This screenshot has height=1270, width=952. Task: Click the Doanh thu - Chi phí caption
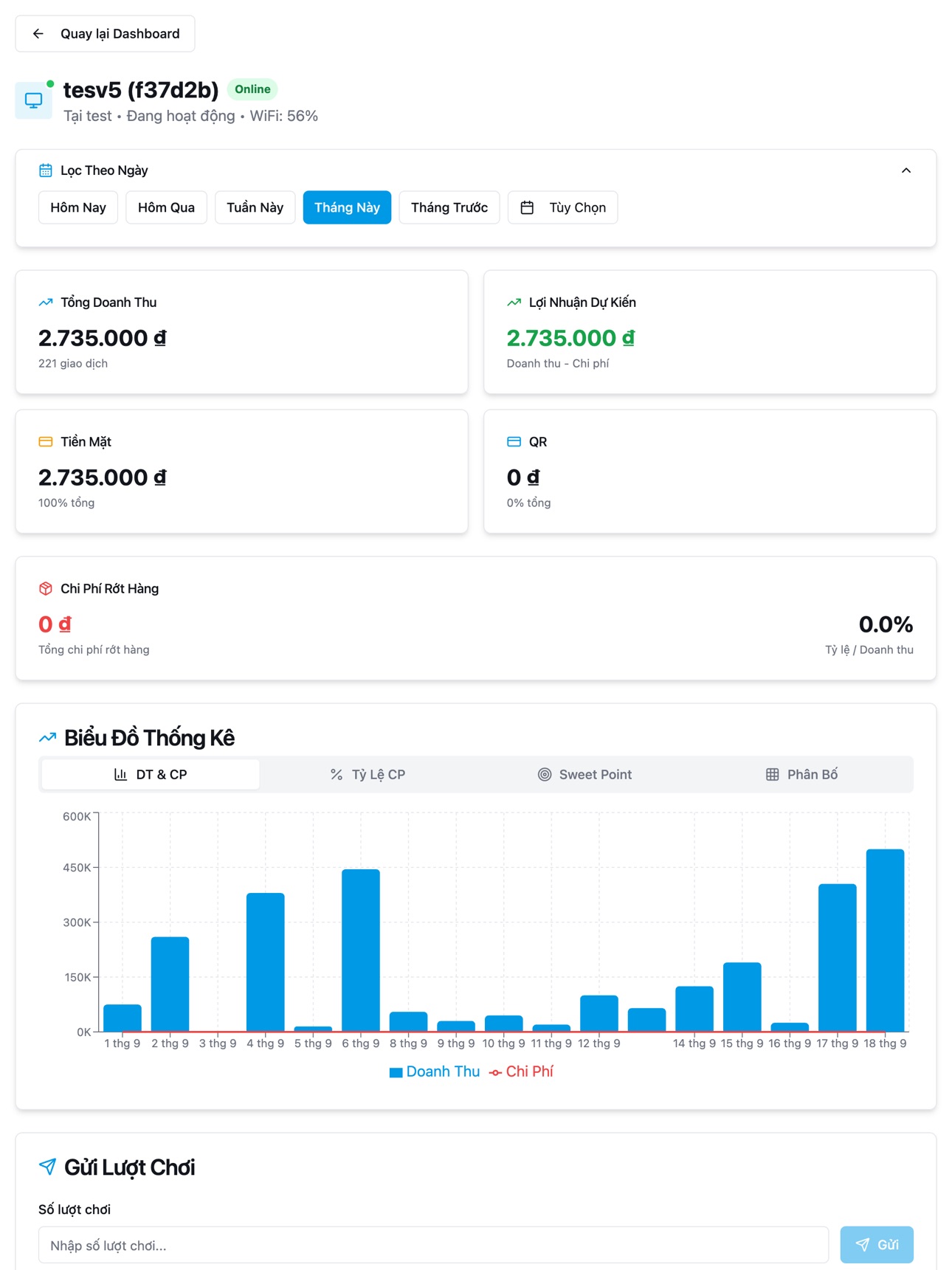558,363
